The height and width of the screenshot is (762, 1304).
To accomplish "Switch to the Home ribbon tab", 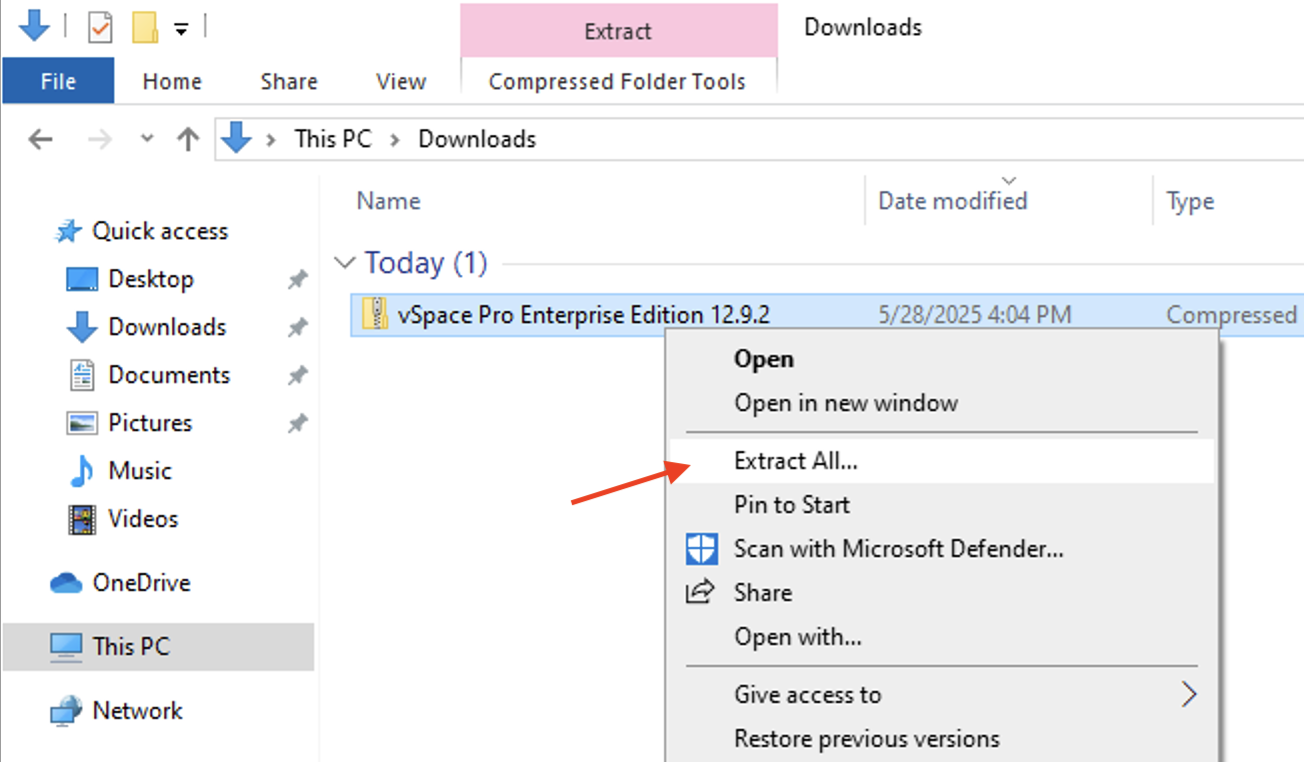I will coord(172,81).
